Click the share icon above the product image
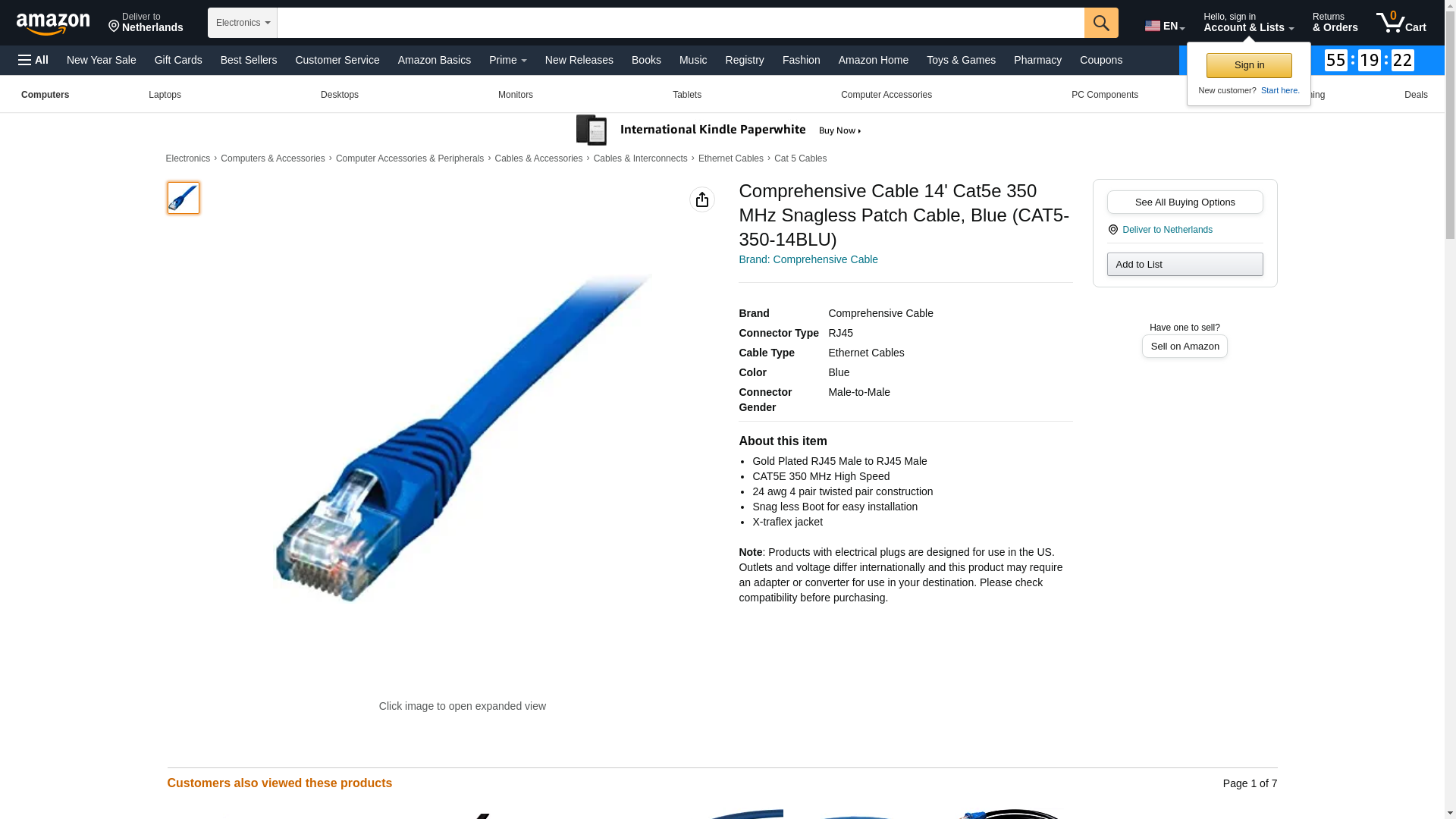 [x=702, y=199]
